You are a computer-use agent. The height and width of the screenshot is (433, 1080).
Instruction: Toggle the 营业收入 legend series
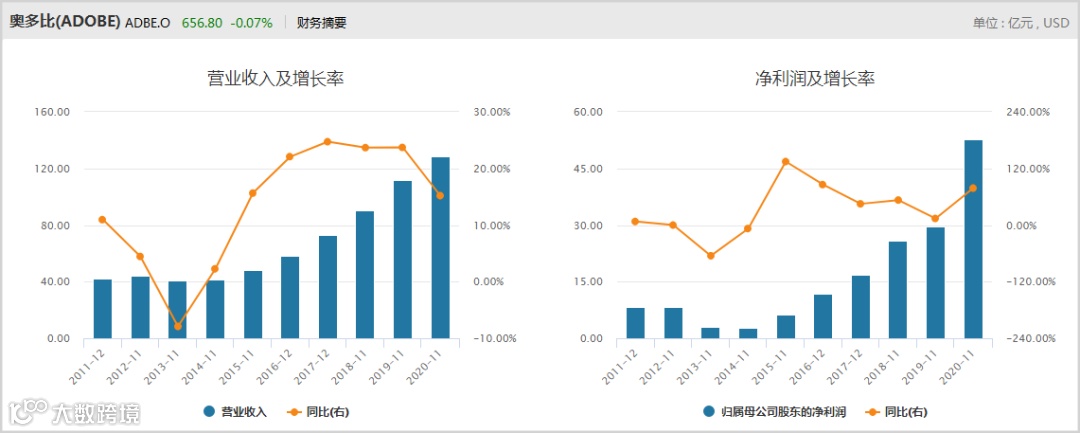pos(234,412)
